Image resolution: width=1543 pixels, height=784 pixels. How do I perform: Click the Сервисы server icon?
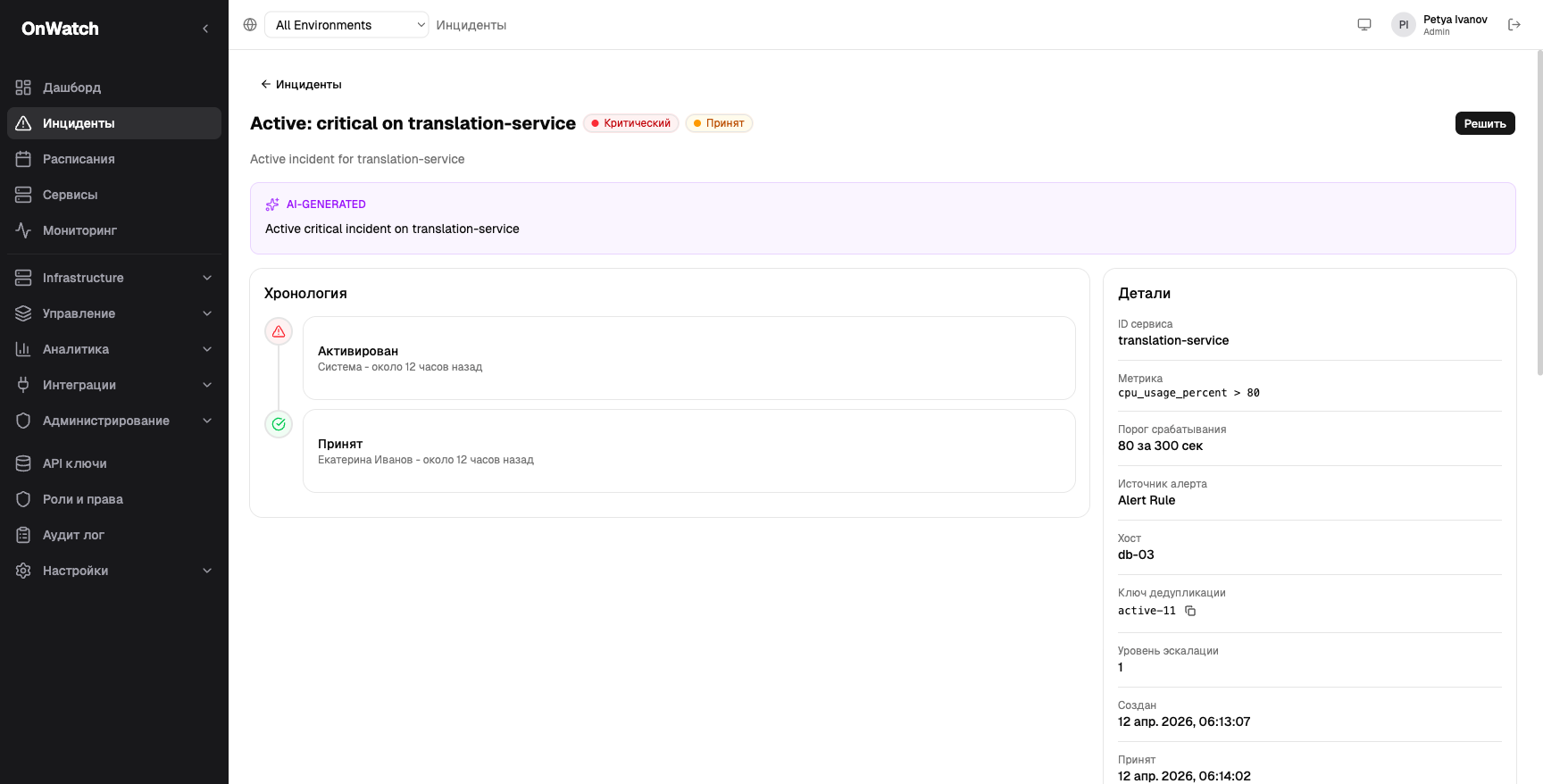(23, 195)
